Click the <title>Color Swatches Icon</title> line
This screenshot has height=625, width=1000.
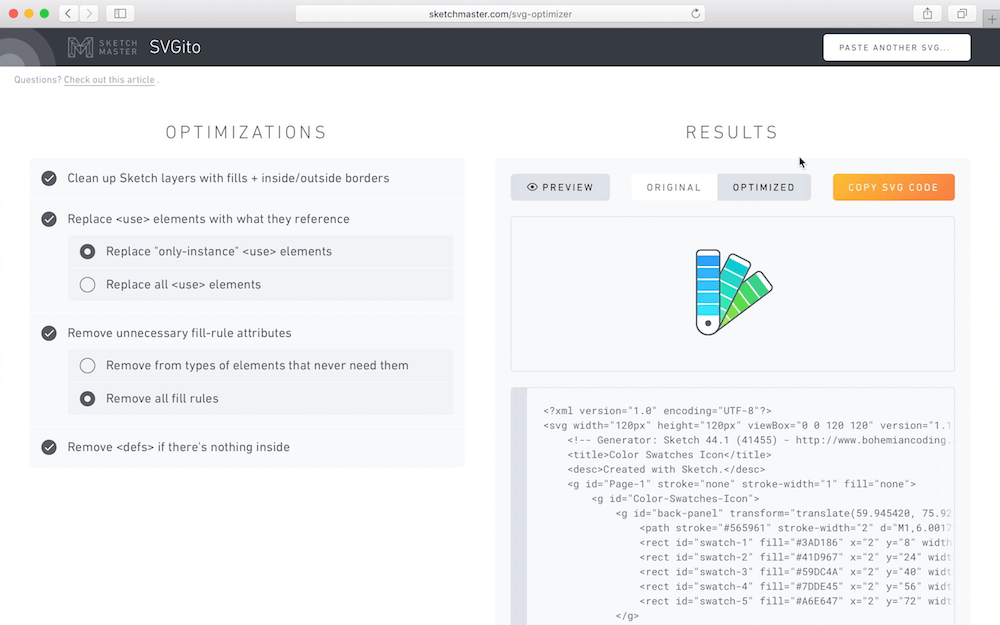(x=669, y=455)
